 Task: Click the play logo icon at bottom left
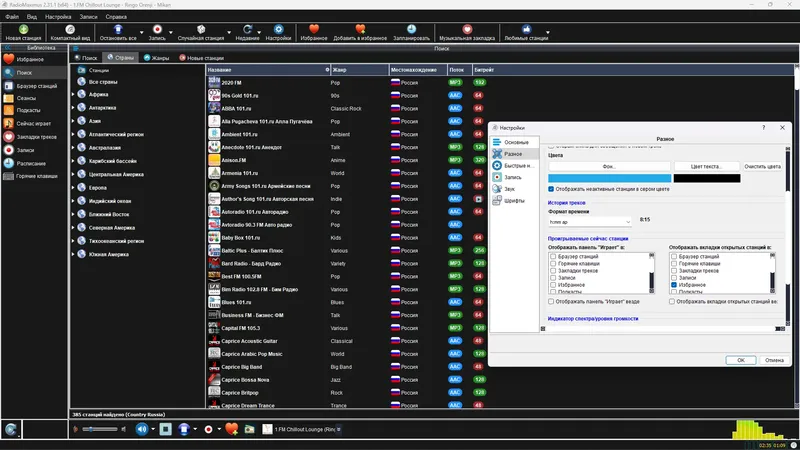[11, 430]
